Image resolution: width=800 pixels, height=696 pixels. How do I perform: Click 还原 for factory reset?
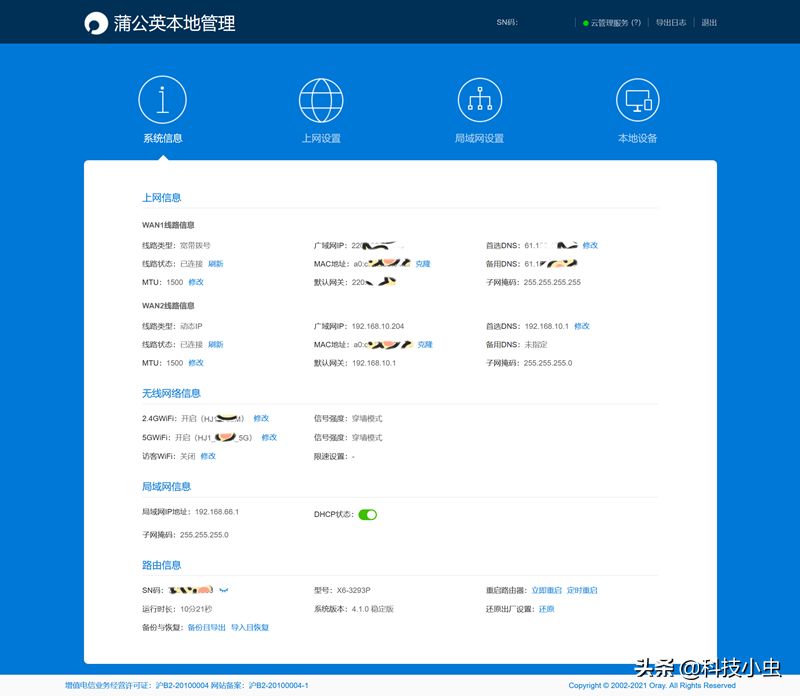coord(546,609)
